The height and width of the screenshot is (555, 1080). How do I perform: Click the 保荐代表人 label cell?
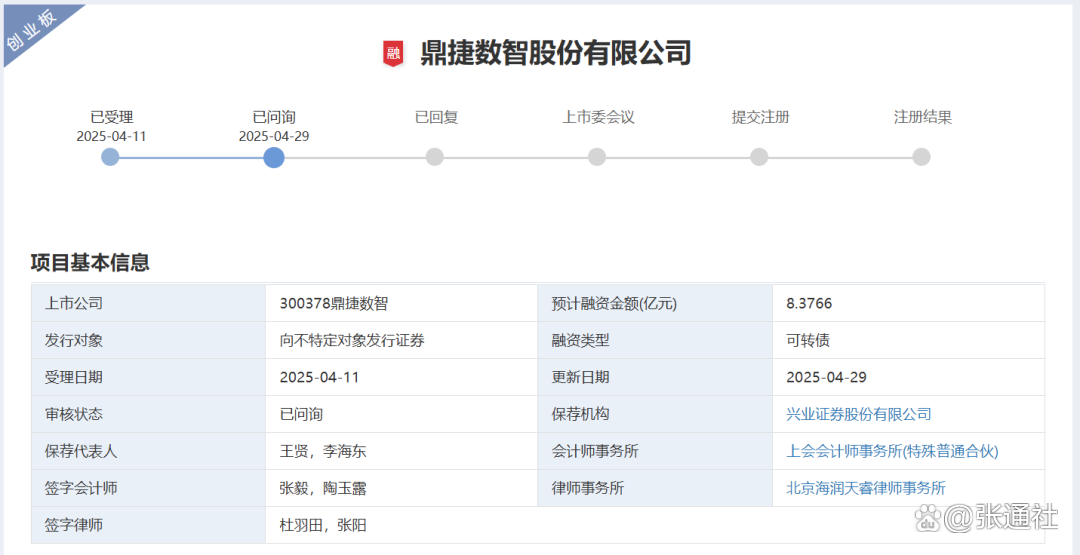[148, 452]
